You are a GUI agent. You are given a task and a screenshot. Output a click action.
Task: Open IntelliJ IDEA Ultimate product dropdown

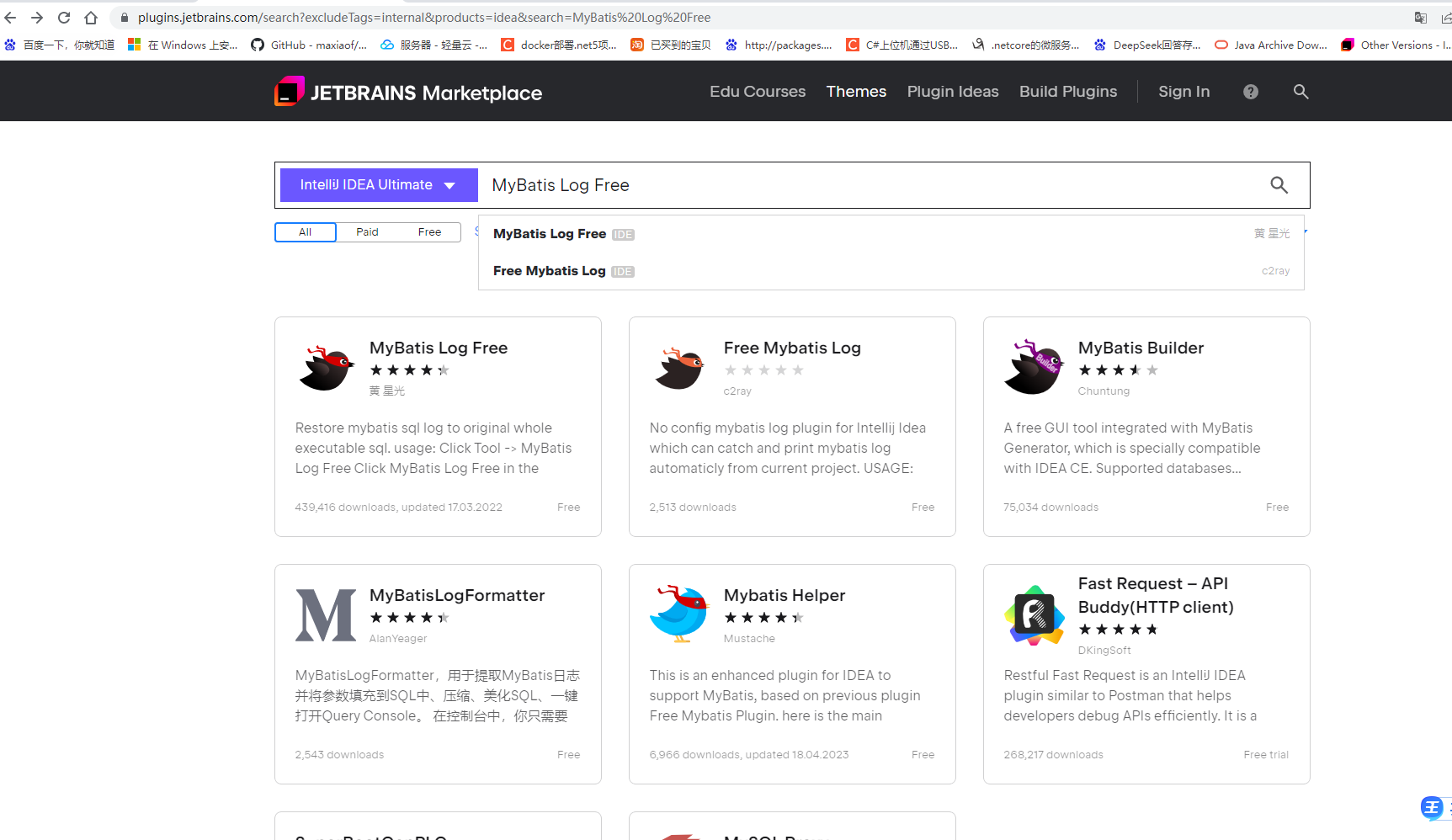[x=378, y=185]
